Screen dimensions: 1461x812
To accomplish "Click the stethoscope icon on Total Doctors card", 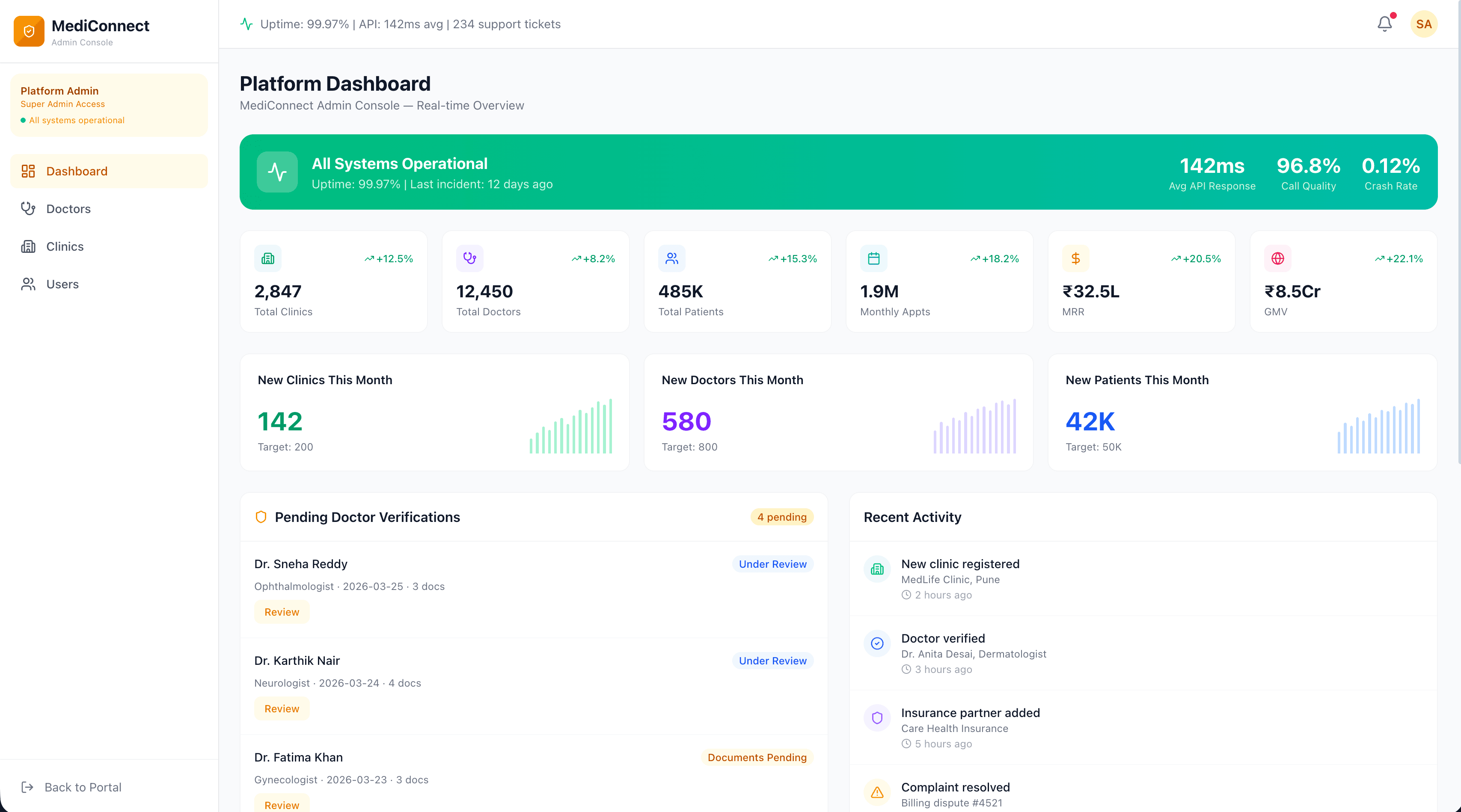I will pos(469,258).
